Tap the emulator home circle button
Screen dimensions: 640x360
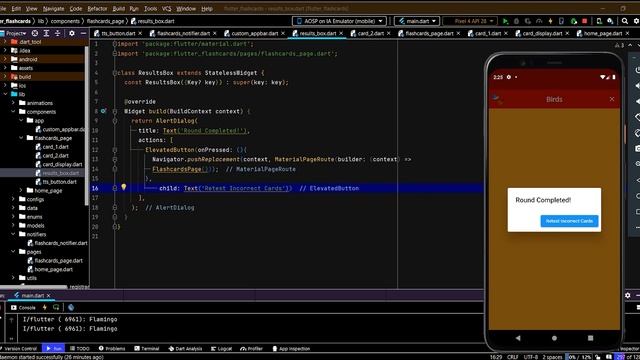pos(554,338)
